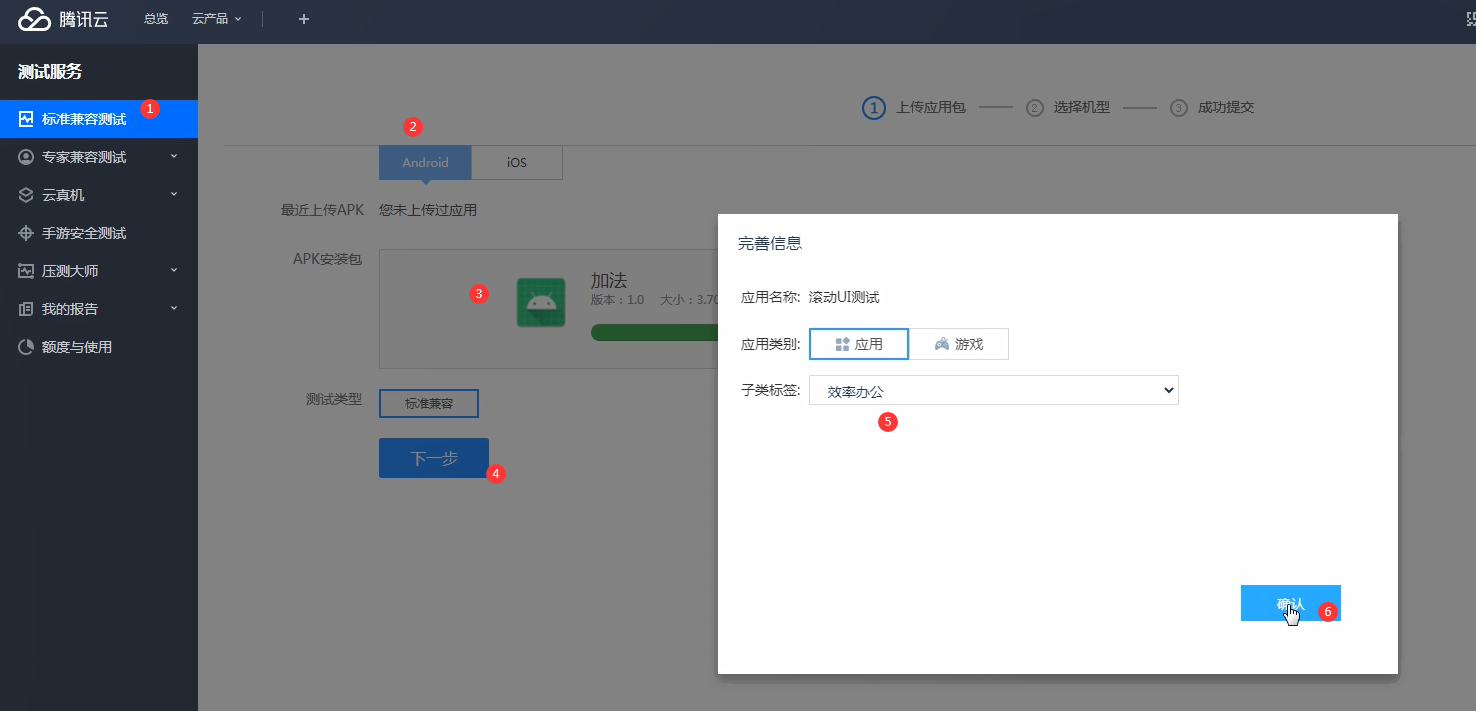
Task: Click the 压测大师 sidebar icon
Action: click(x=26, y=271)
